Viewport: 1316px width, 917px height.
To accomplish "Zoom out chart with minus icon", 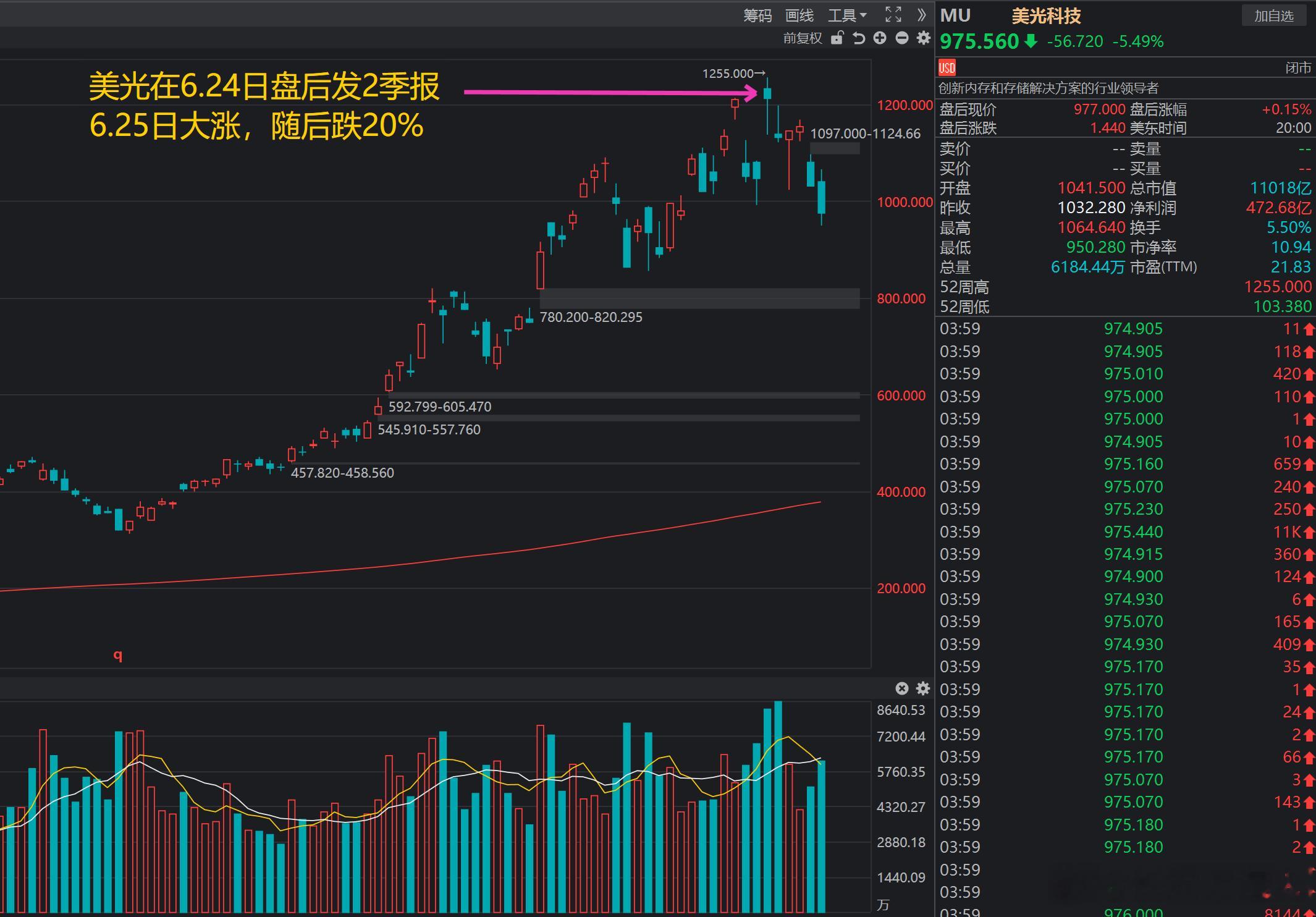I will (x=902, y=38).
